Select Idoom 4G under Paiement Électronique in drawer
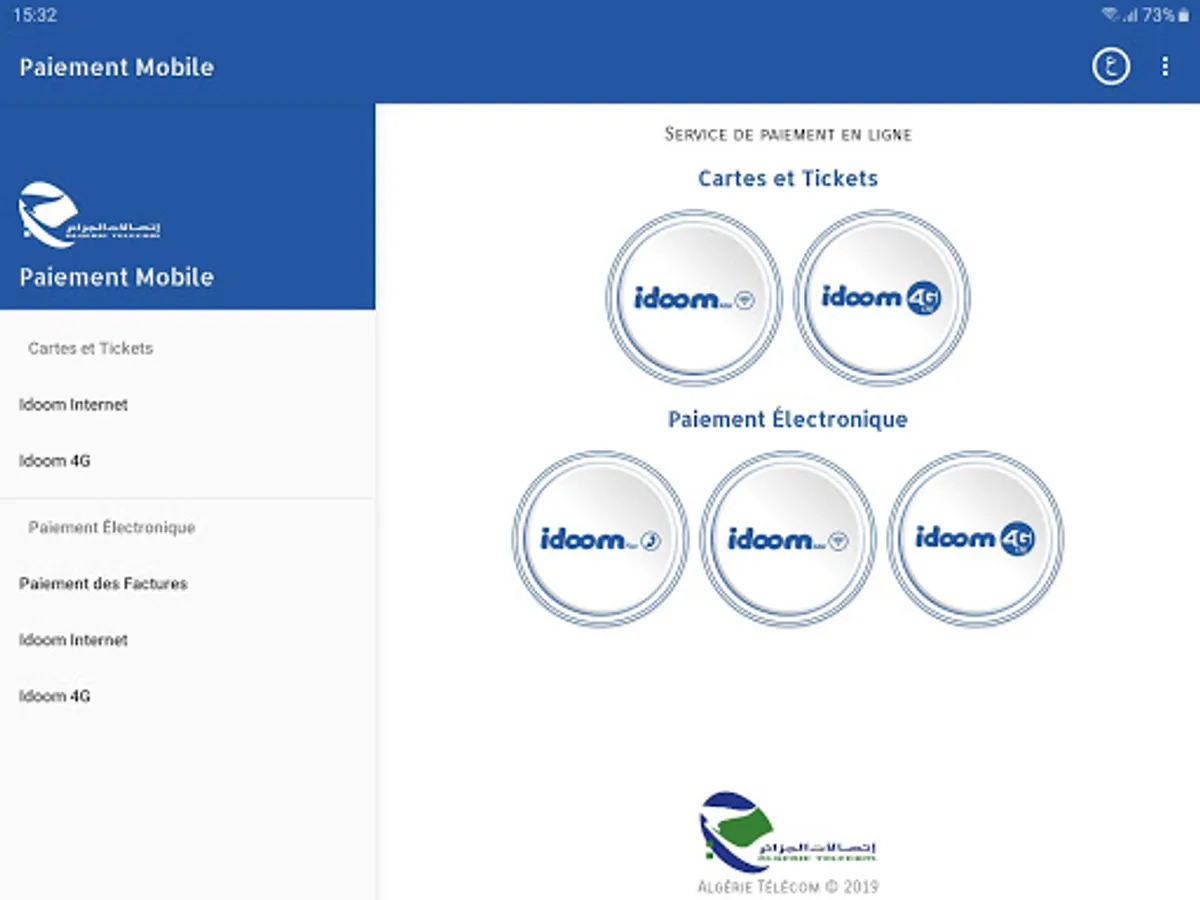Viewport: 1200px width, 900px height. [x=187, y=696]
